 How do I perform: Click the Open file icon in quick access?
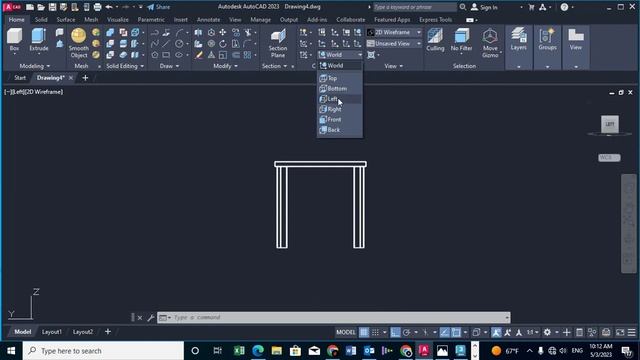(x=41, y=7)
